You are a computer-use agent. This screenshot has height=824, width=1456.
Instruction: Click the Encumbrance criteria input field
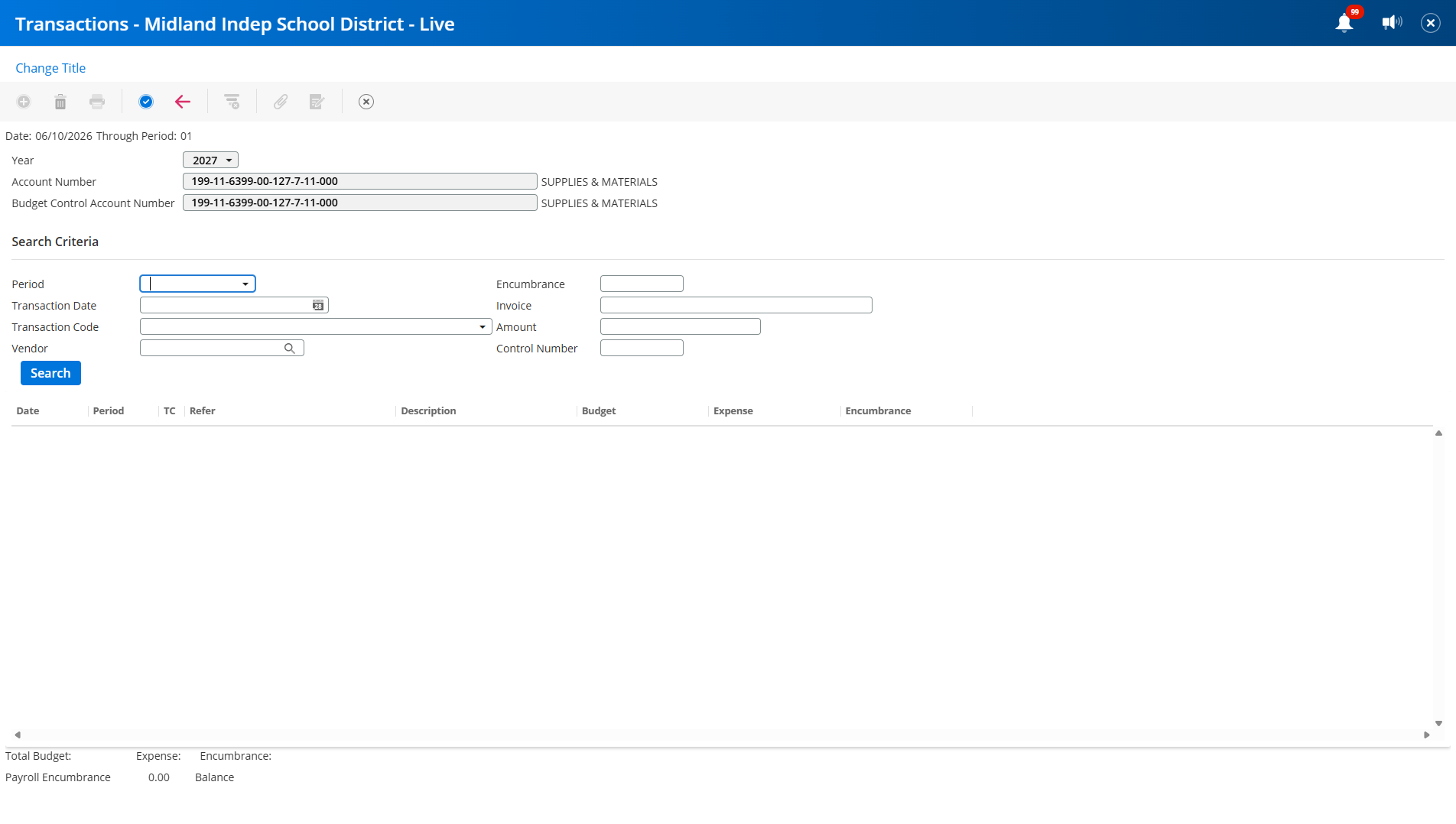[642, 284]
